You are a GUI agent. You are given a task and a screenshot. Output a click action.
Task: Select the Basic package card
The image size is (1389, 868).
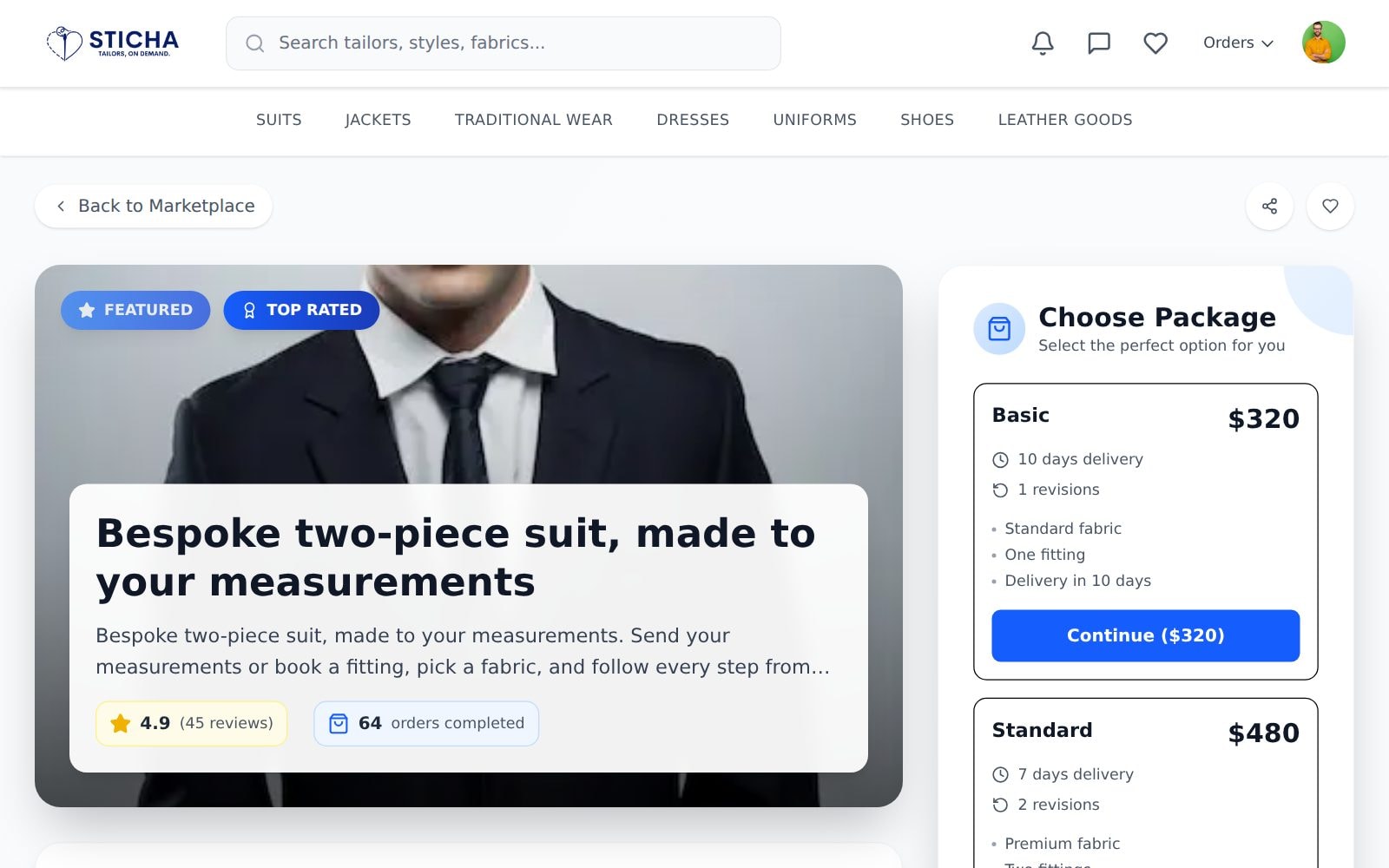(x=1146, y=531)
